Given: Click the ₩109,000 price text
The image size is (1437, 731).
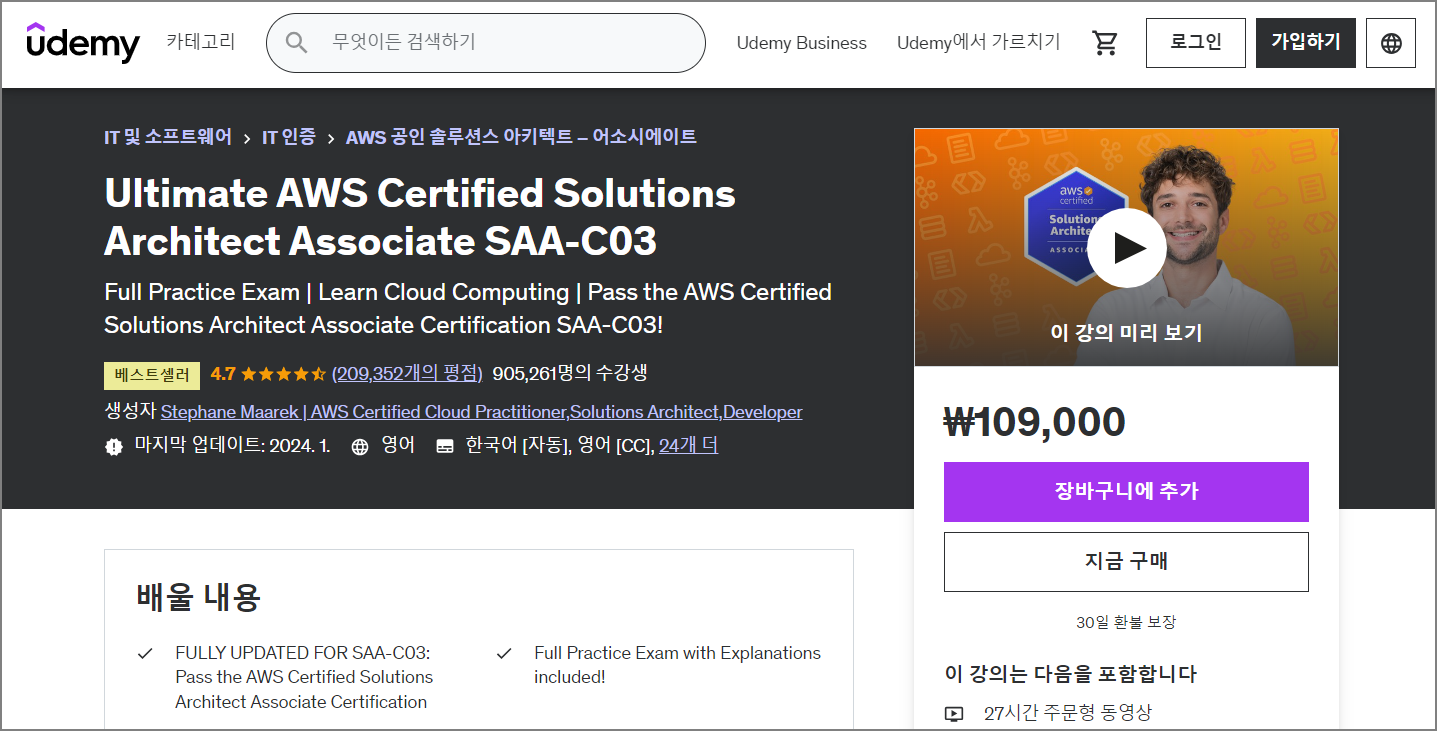Looking at the screenshot, I should (x=1034, y=422).
